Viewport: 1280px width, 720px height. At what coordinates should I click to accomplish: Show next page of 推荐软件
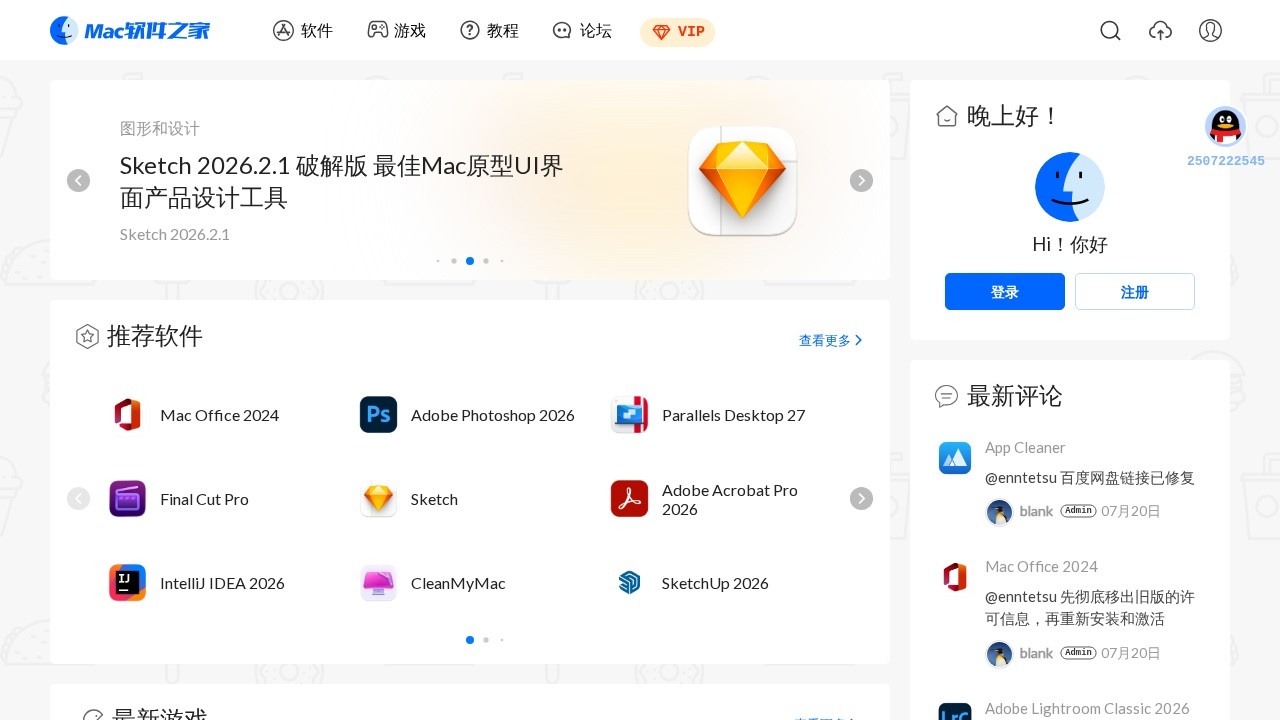861,498
